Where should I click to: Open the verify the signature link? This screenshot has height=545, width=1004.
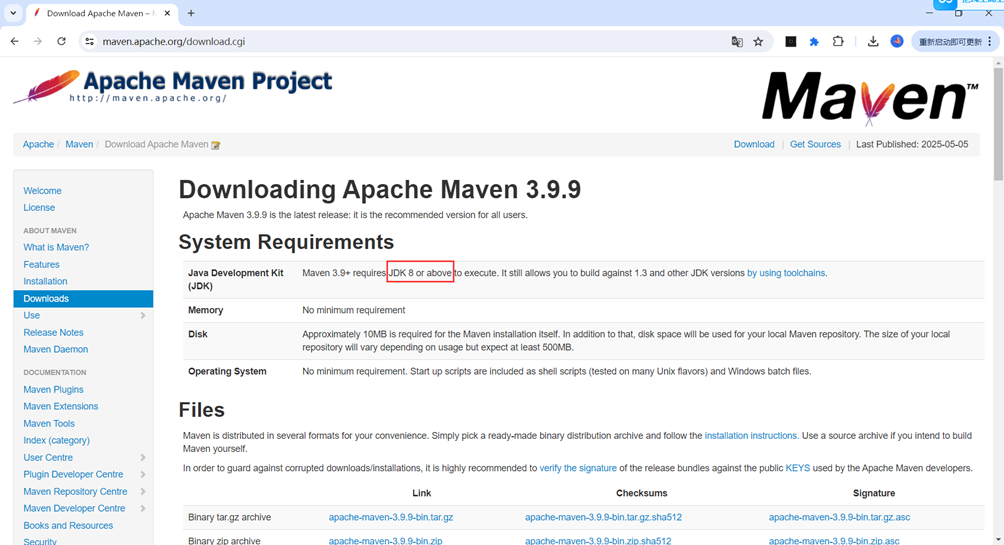(x=578, y=469)
